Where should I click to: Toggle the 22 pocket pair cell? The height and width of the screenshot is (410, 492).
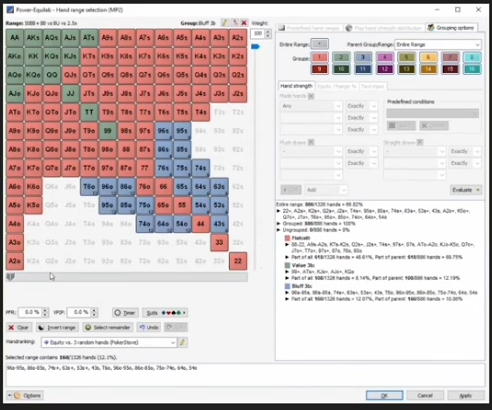238,261
